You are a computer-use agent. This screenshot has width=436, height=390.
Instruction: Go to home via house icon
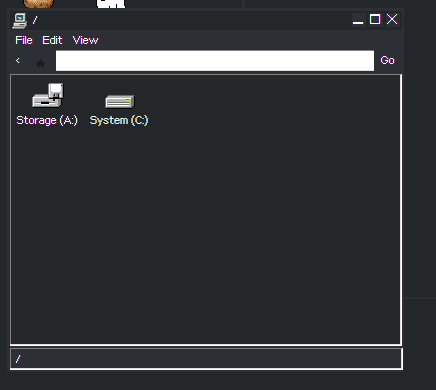(x=40, y=63)
